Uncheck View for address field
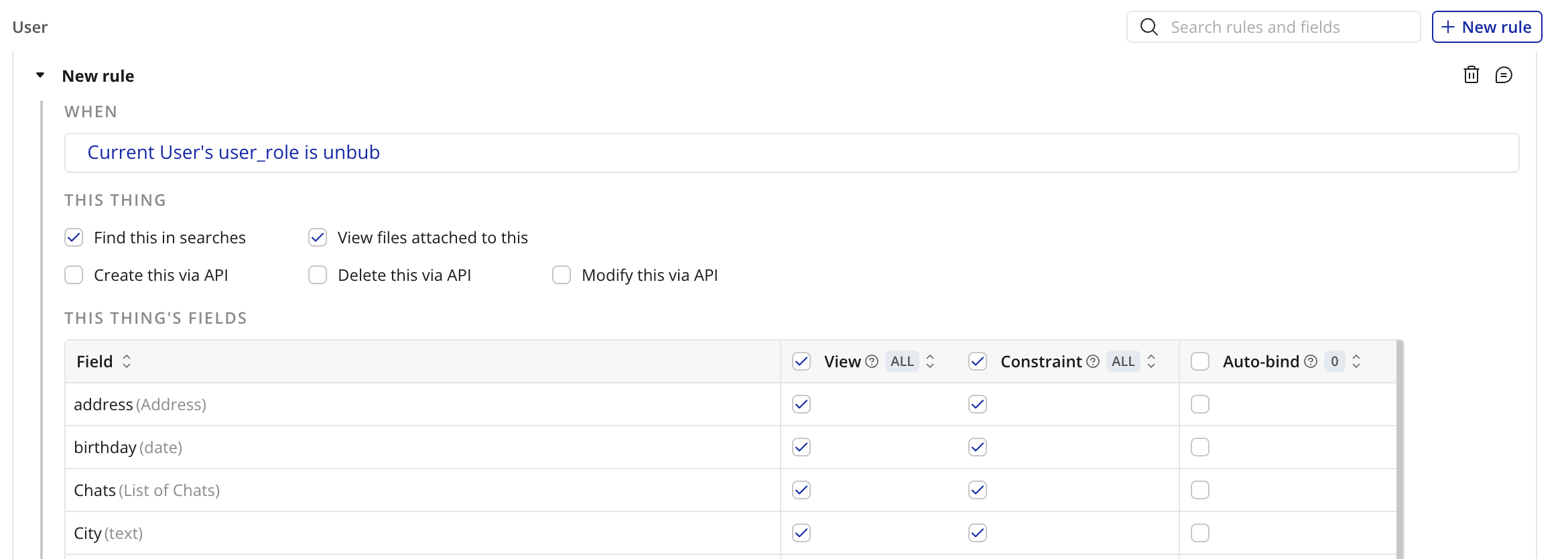 pos(801,404)
